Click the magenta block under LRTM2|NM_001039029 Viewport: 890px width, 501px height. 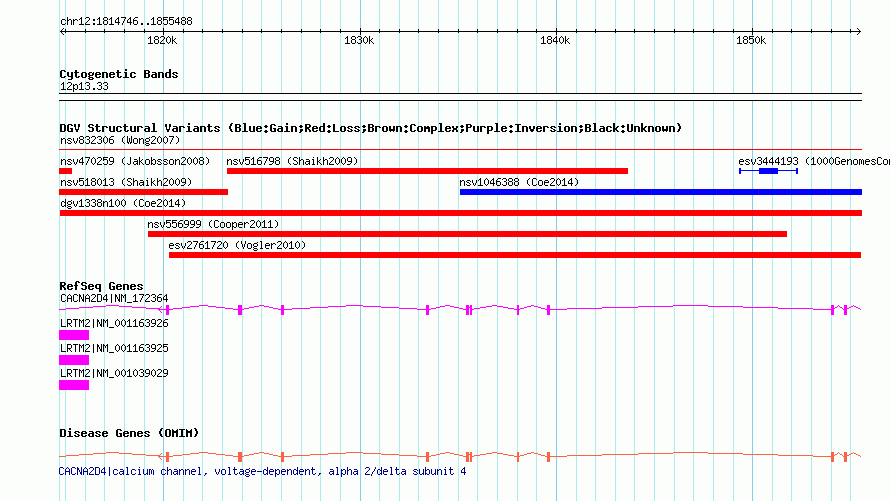pos(74,385)
